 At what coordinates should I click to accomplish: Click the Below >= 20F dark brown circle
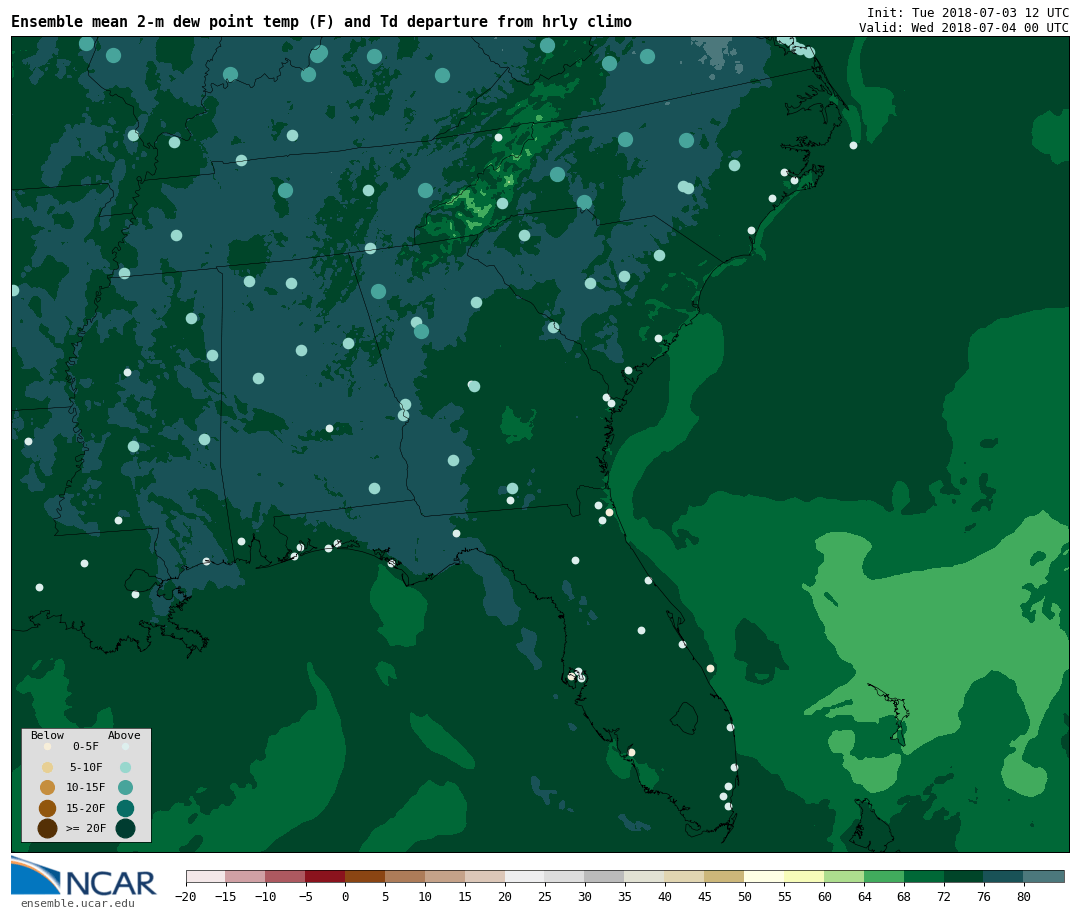(48, 828)
